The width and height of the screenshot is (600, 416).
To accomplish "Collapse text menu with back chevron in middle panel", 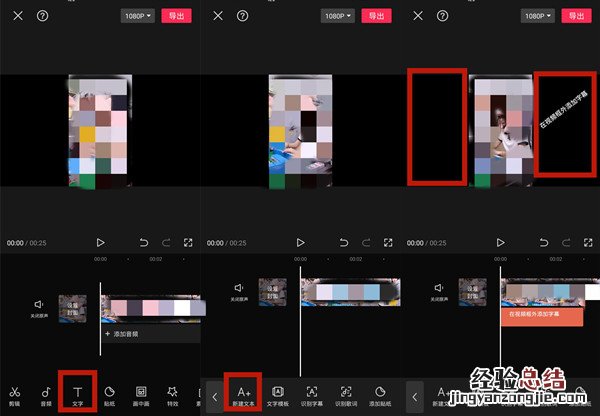I will click(x=214, y=397).
